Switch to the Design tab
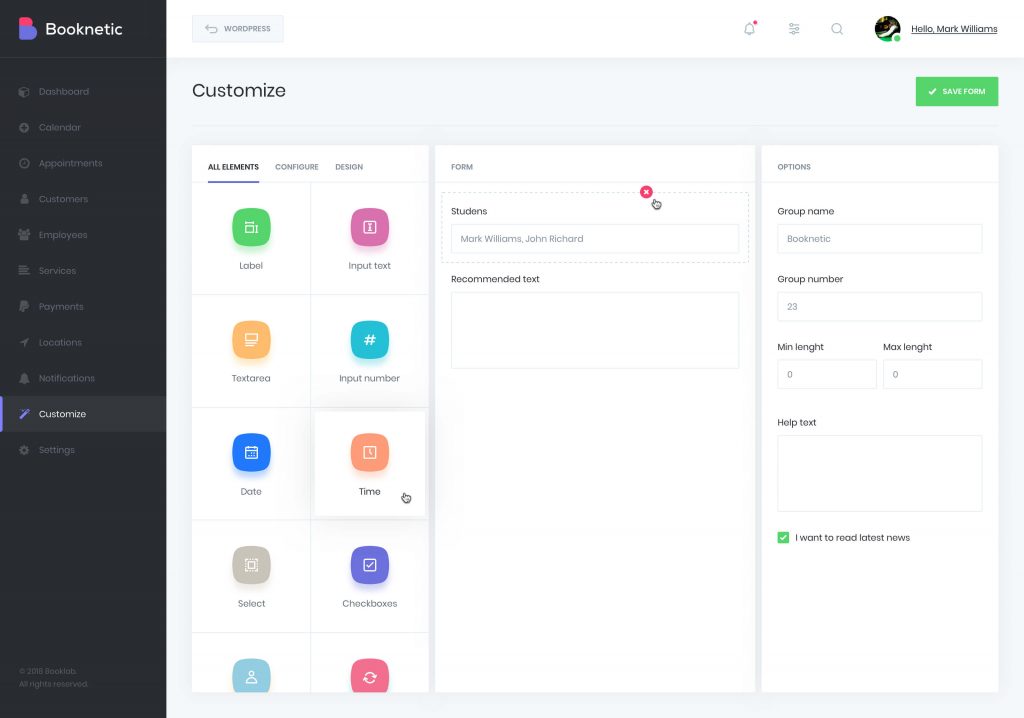 point(349,167)
